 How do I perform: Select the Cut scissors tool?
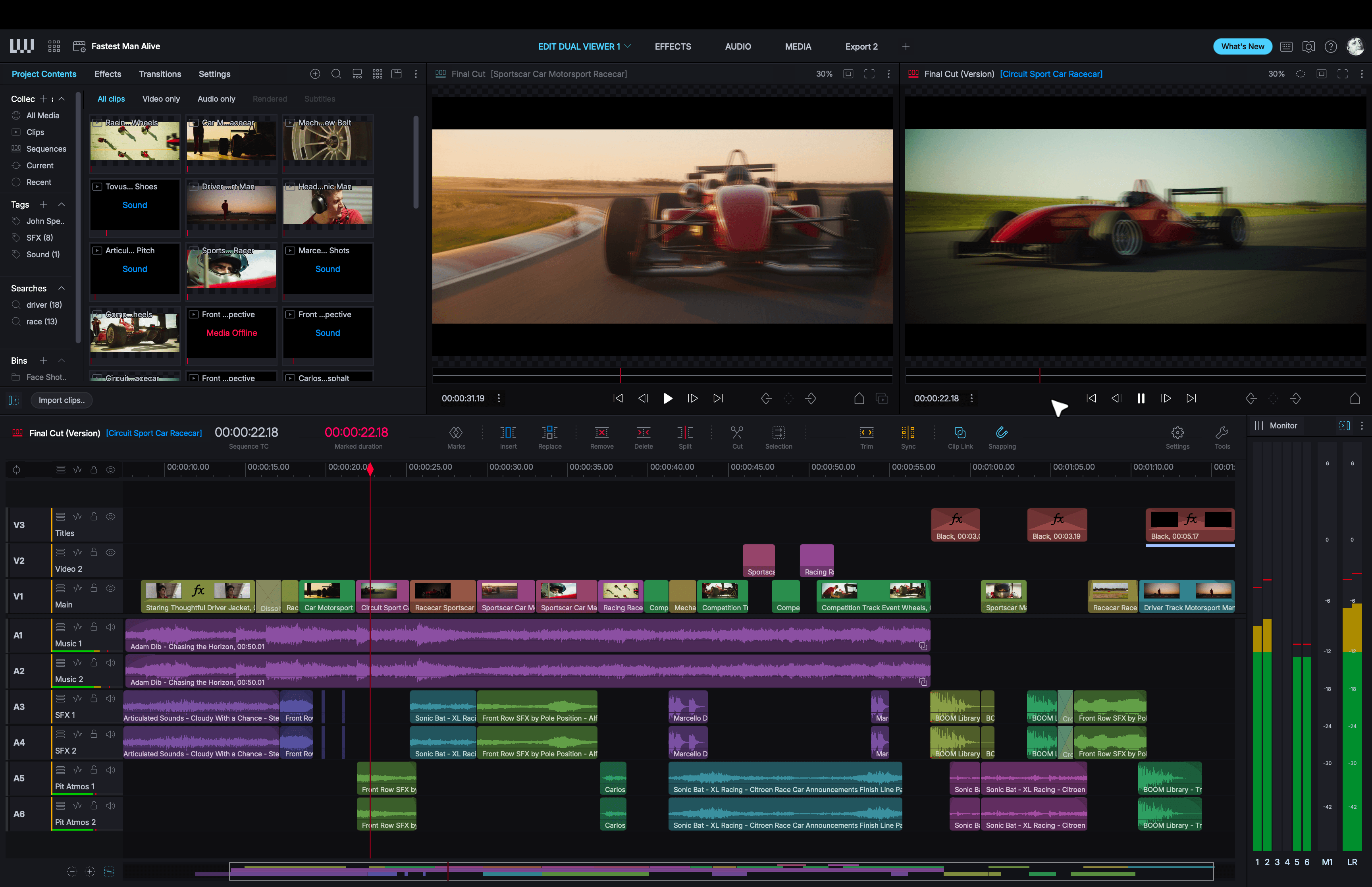pyautogui.click(x=737, y=432)
